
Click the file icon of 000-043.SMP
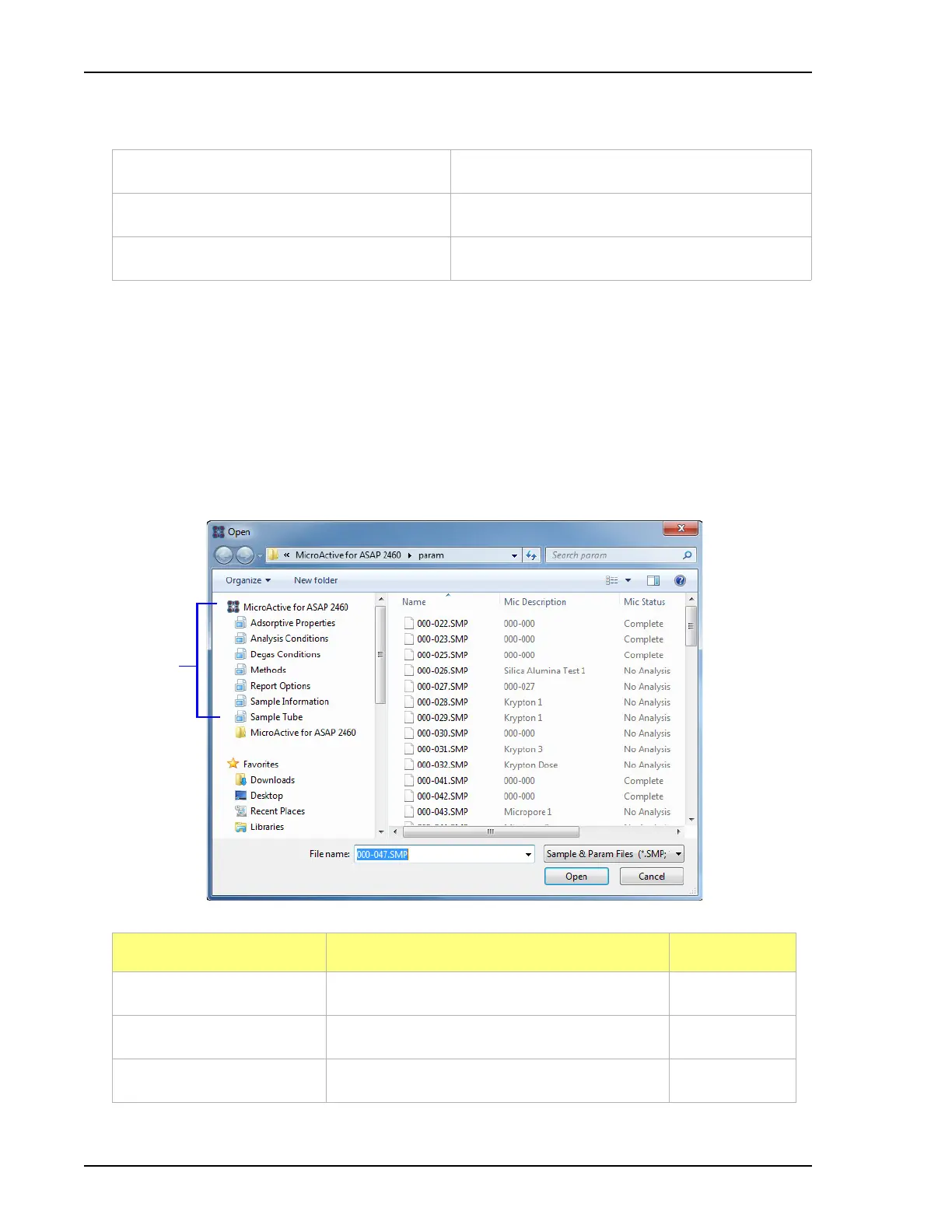(x=409, y=811)
